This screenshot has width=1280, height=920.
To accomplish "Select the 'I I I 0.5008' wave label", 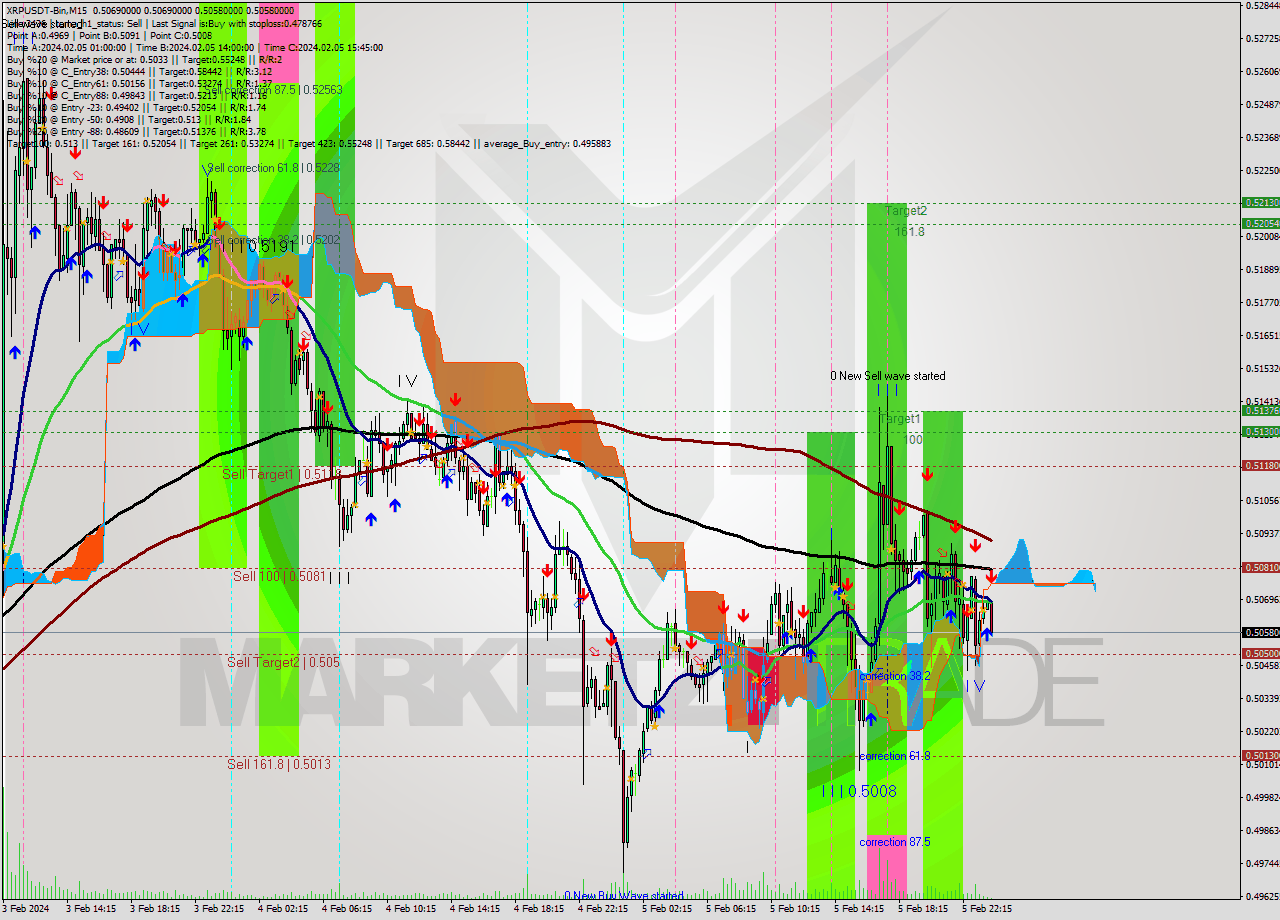I will click(859, 791).
